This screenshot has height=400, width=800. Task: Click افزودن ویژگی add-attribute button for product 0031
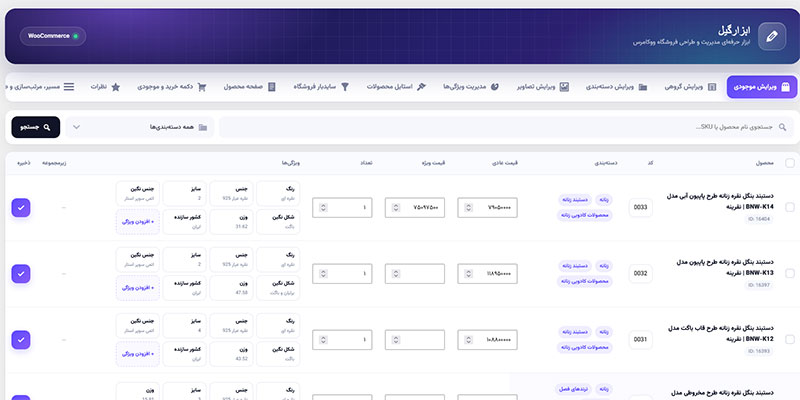[x=138, y=354]
